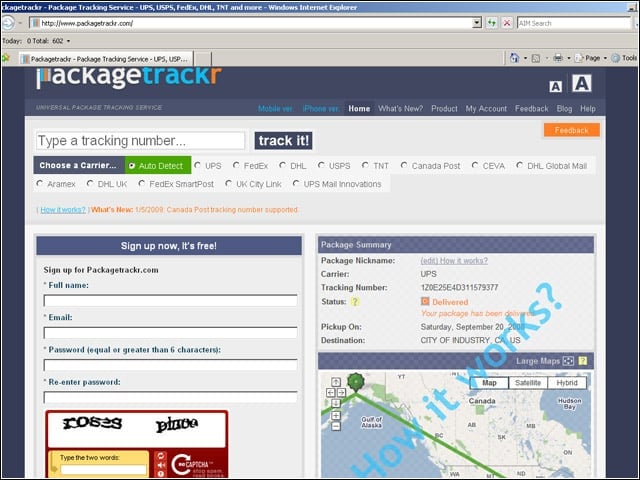
Task: Click the reCAPTCHA refresh challenge icon
Action: pos(161,456)
